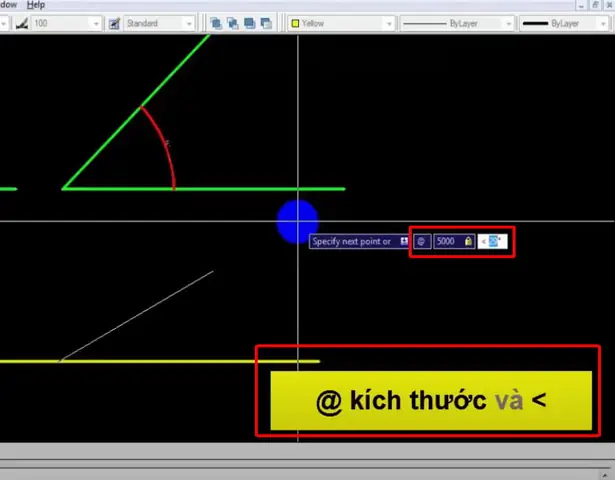Click the yellow color swatch in color control

[x=295, y=24]
